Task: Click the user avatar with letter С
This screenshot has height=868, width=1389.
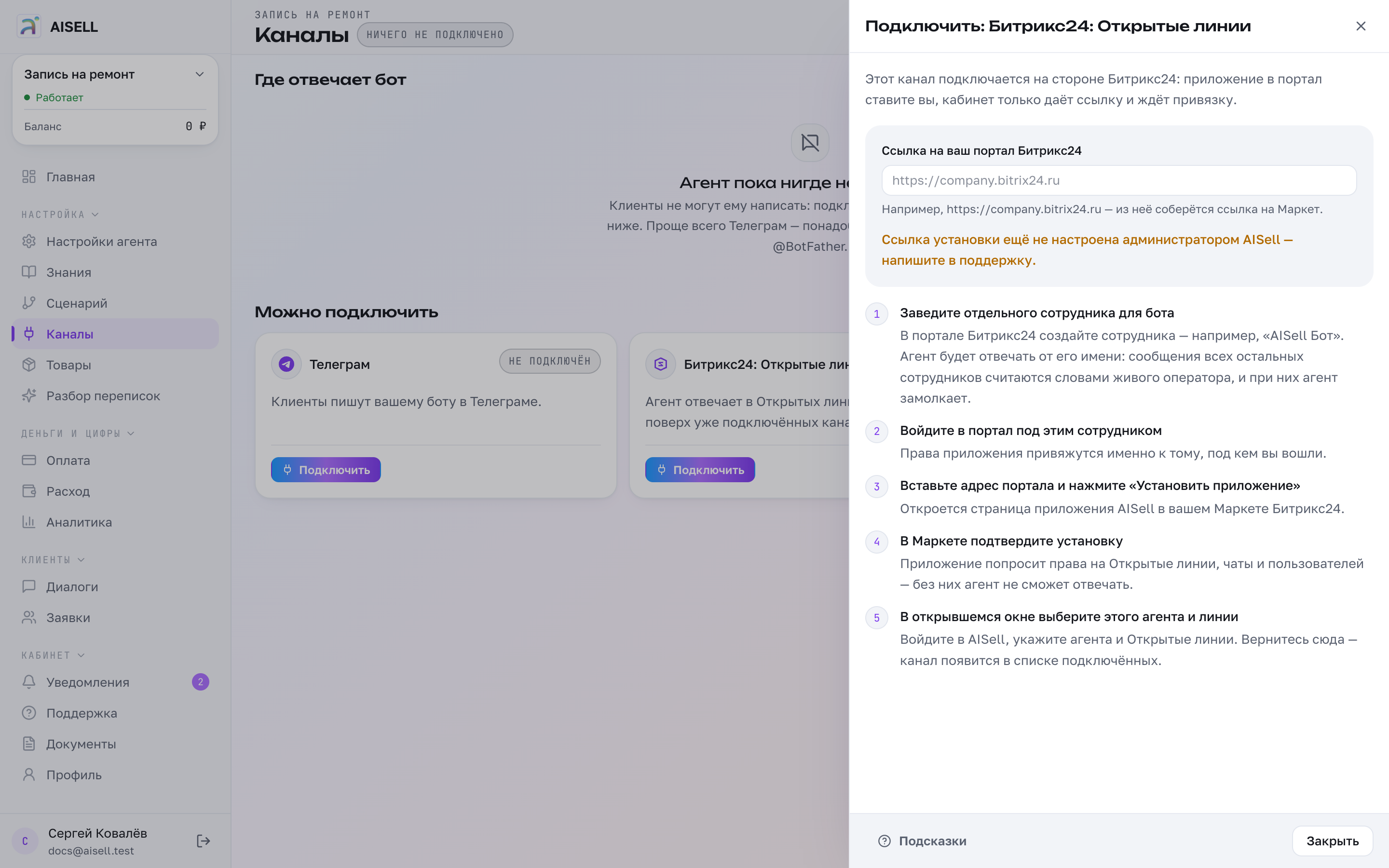Action: coord(25,841)
